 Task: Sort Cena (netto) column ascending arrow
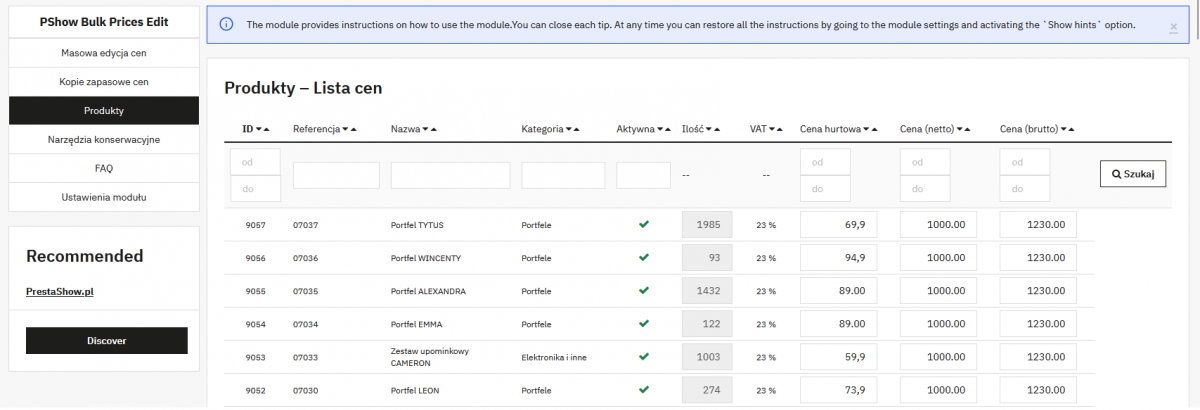pos(967,129)
